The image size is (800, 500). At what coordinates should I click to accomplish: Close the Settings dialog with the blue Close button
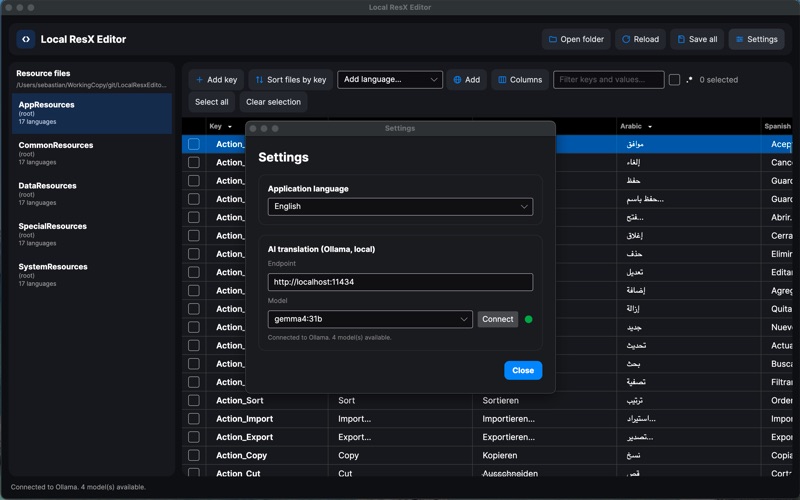pyautogui.click(x=523, y=370)
